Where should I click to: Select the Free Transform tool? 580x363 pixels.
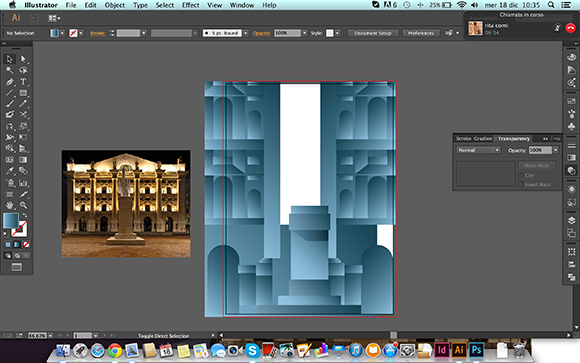[x=23, y=137]
